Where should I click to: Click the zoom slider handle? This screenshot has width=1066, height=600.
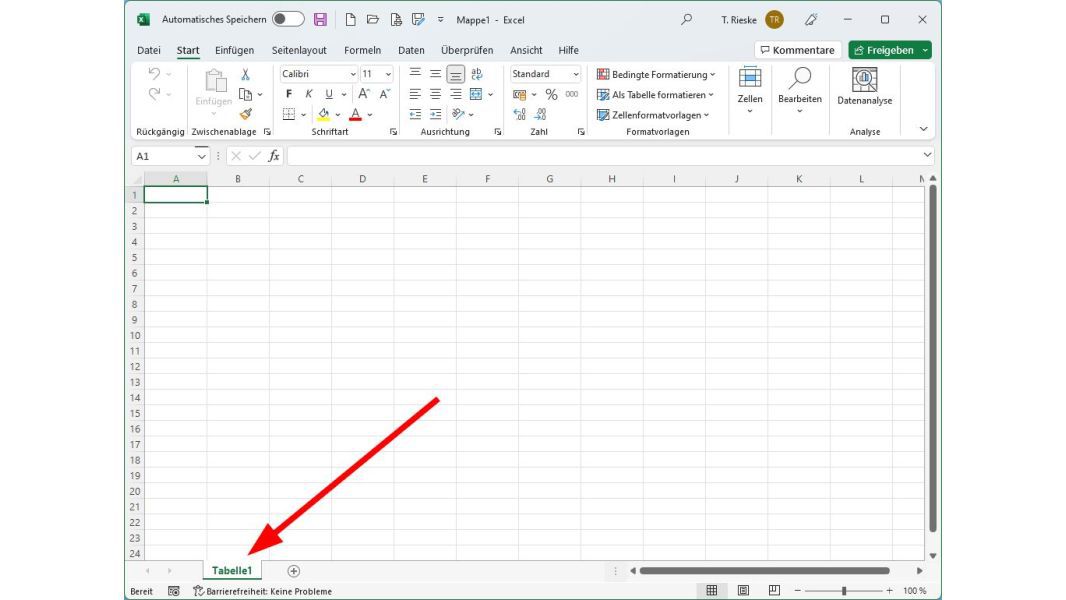[844, 591]
